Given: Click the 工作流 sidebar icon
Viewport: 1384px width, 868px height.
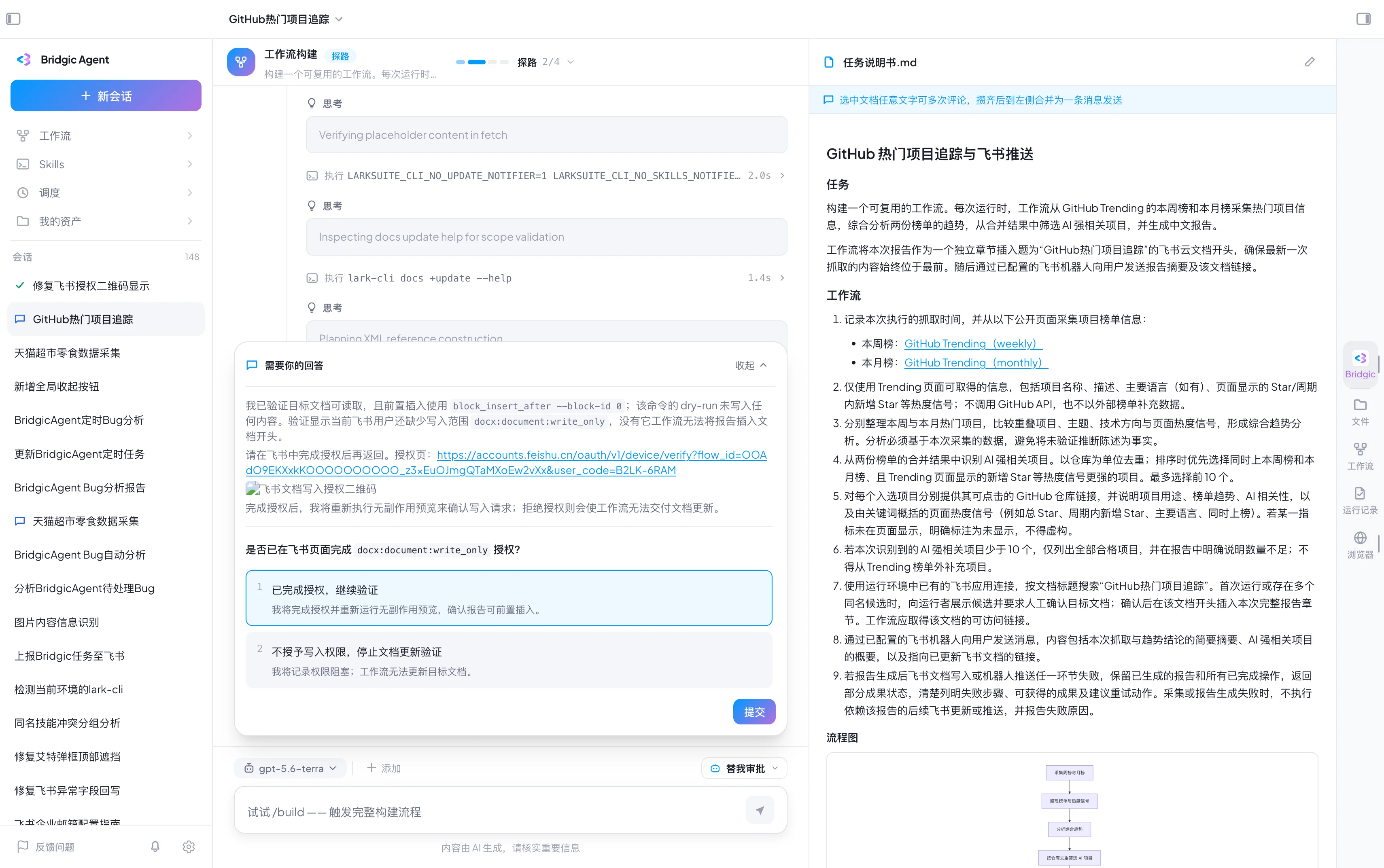Looking at the screenshot, I should (22, 135).
